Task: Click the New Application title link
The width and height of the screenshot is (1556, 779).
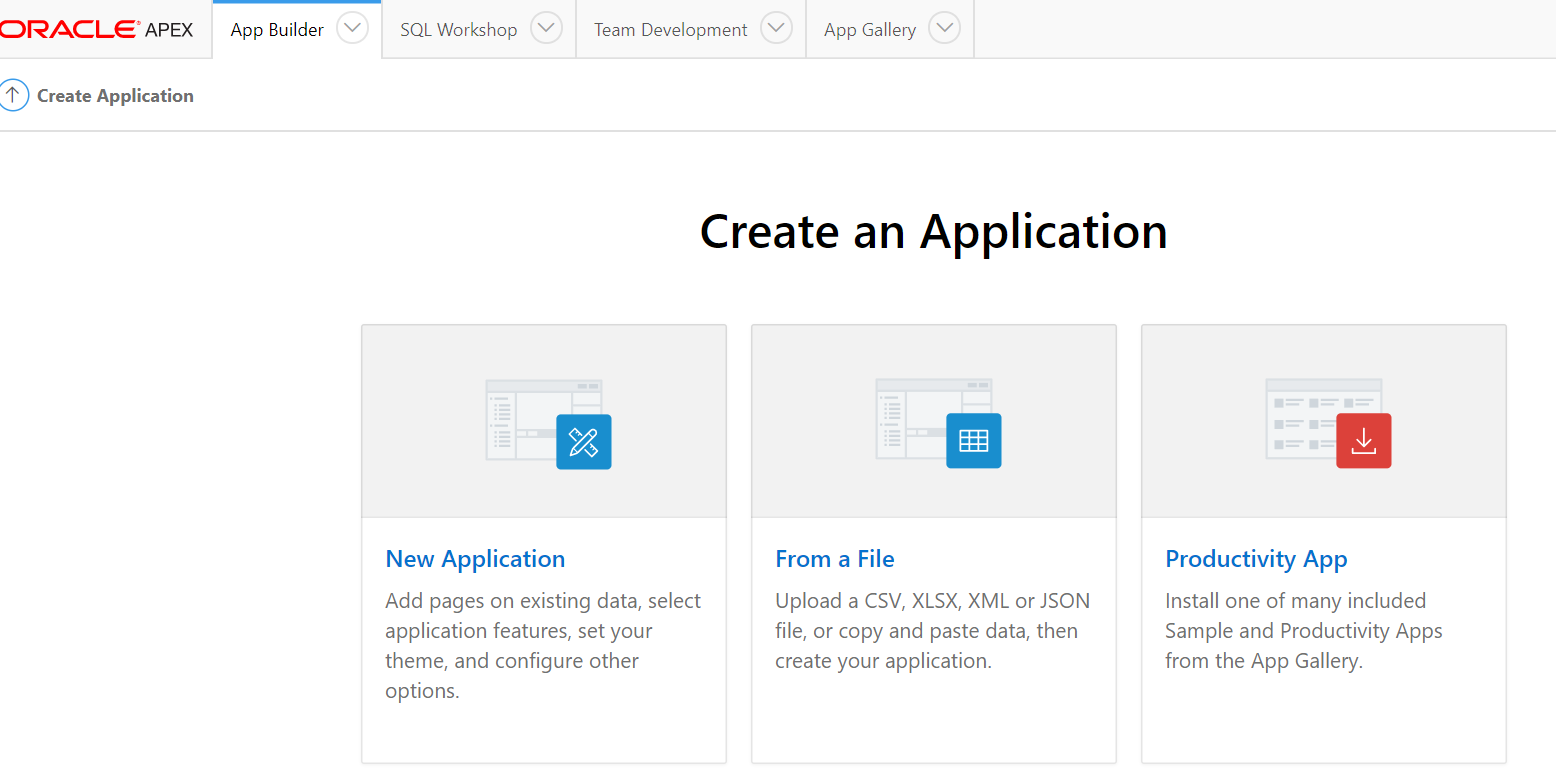Action: (x=475, y=559)
